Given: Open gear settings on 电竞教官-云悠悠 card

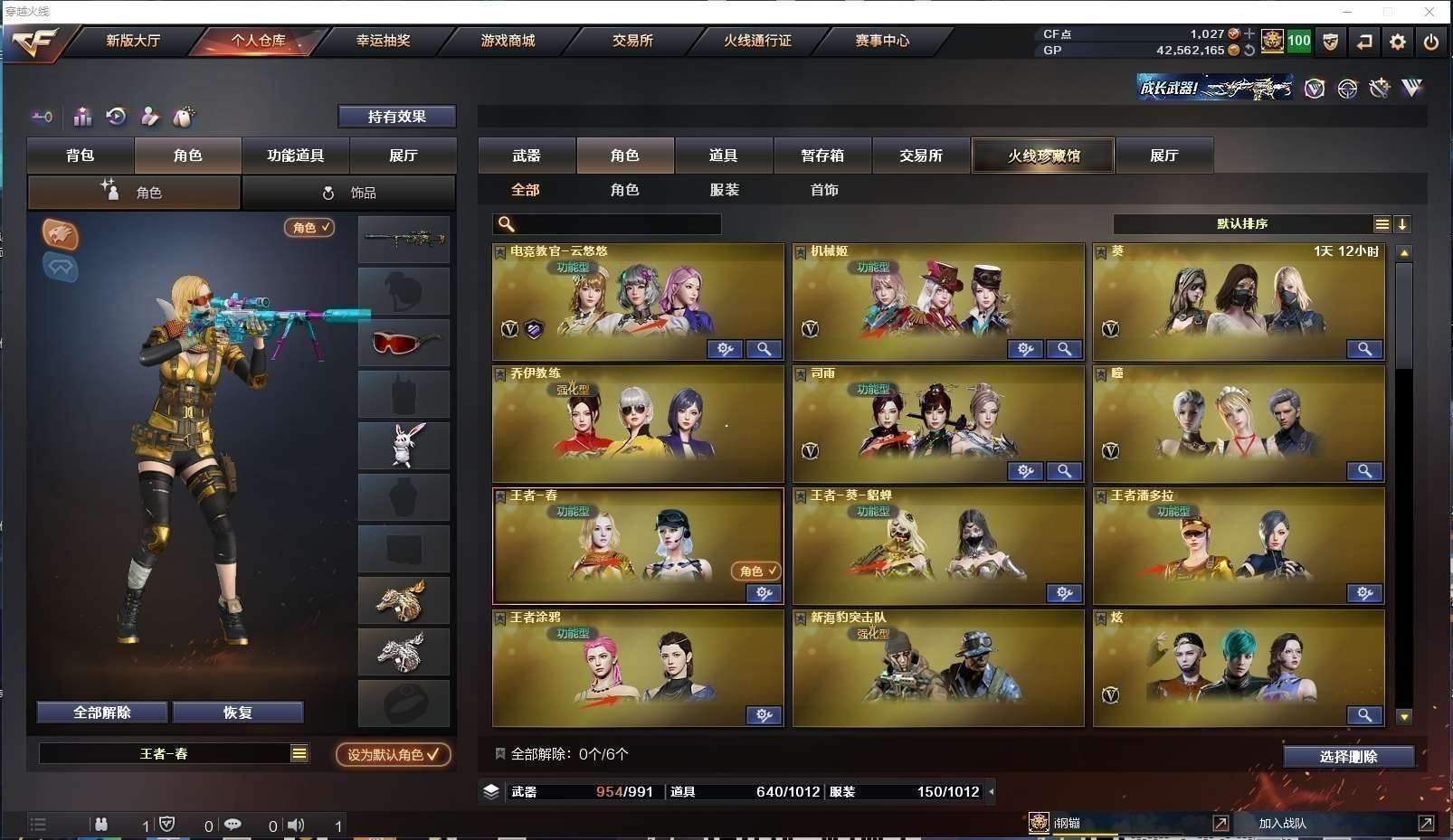Looking at the screenshot, I should tap(725, 349).
